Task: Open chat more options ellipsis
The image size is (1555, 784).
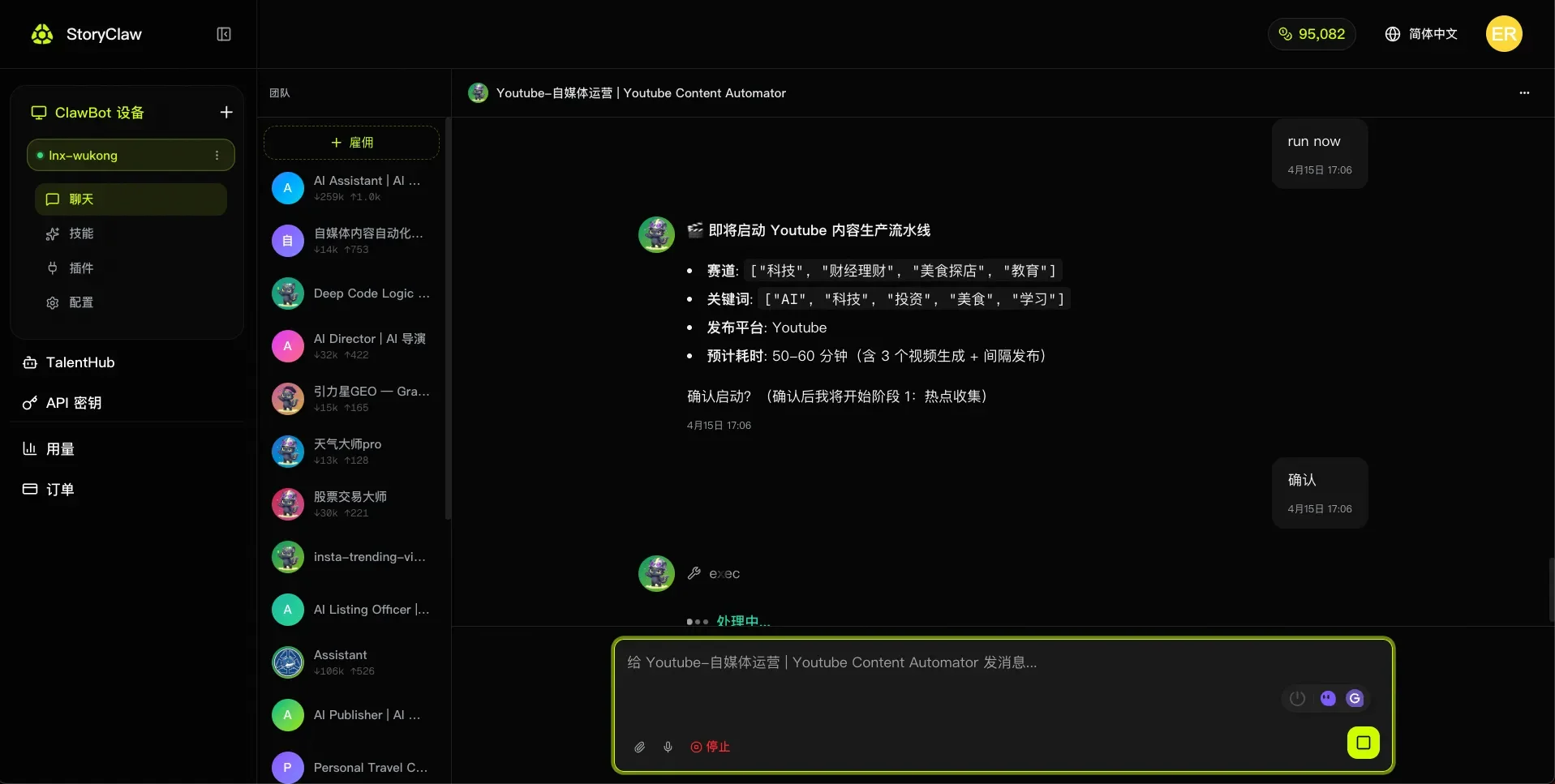Action: pos(1524,93)
